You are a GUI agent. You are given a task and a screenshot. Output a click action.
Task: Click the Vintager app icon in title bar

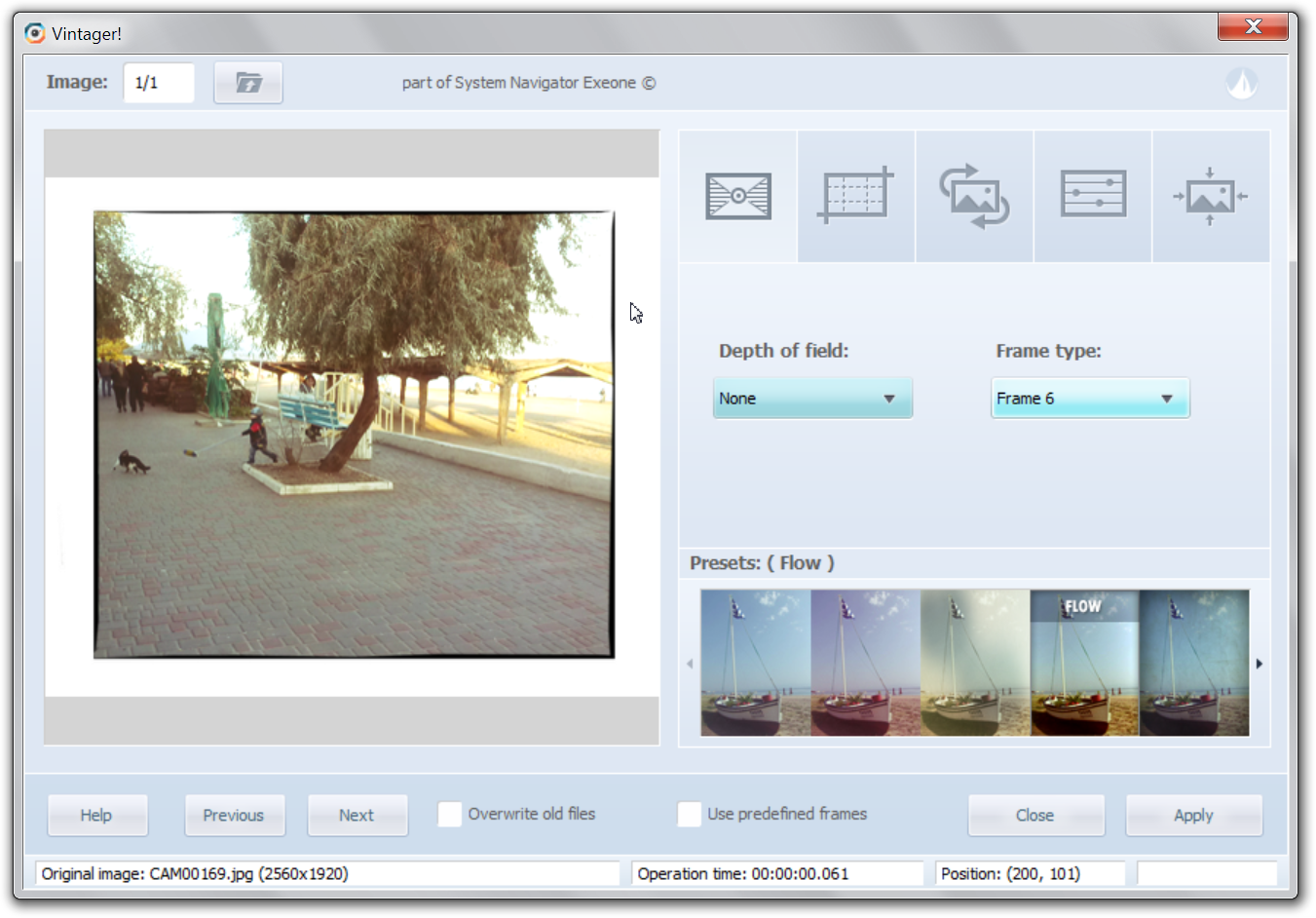click(x=35, y=33)
